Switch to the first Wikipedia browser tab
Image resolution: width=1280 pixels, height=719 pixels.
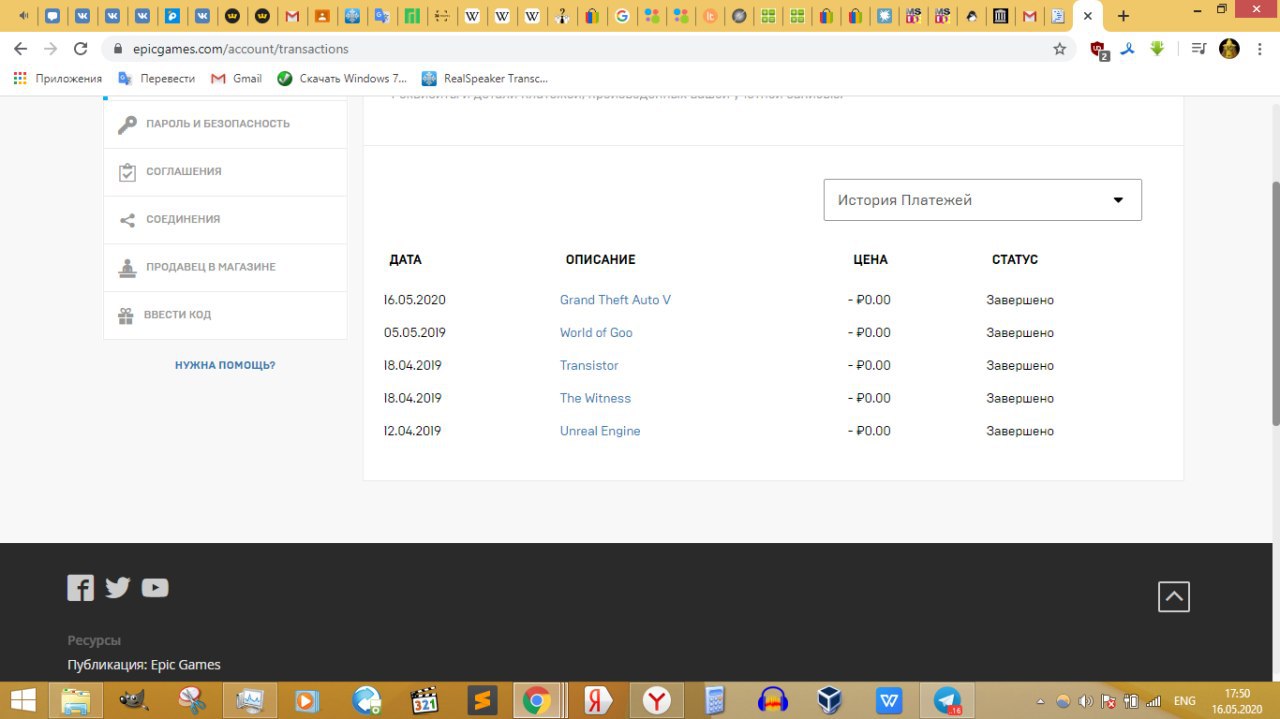click(x=472, y=16)
